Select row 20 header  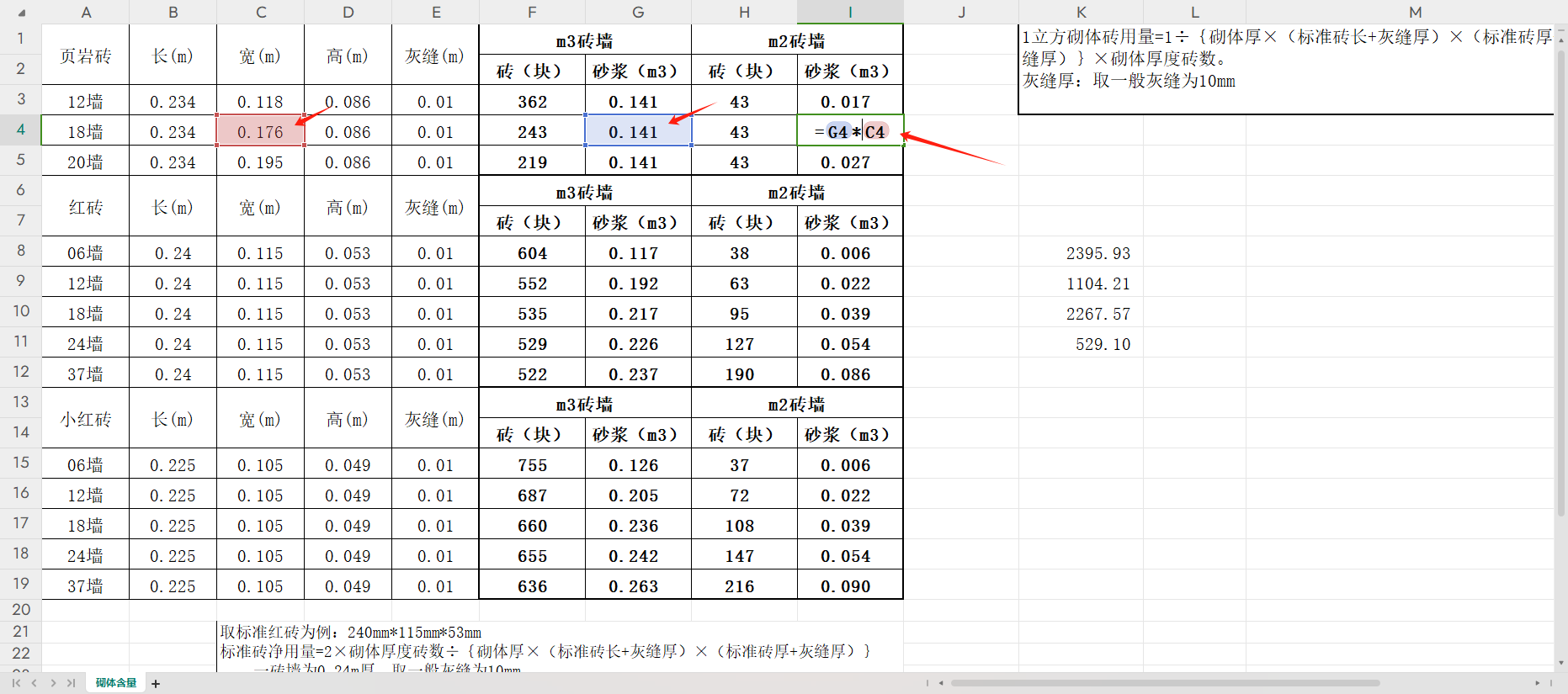21,610
